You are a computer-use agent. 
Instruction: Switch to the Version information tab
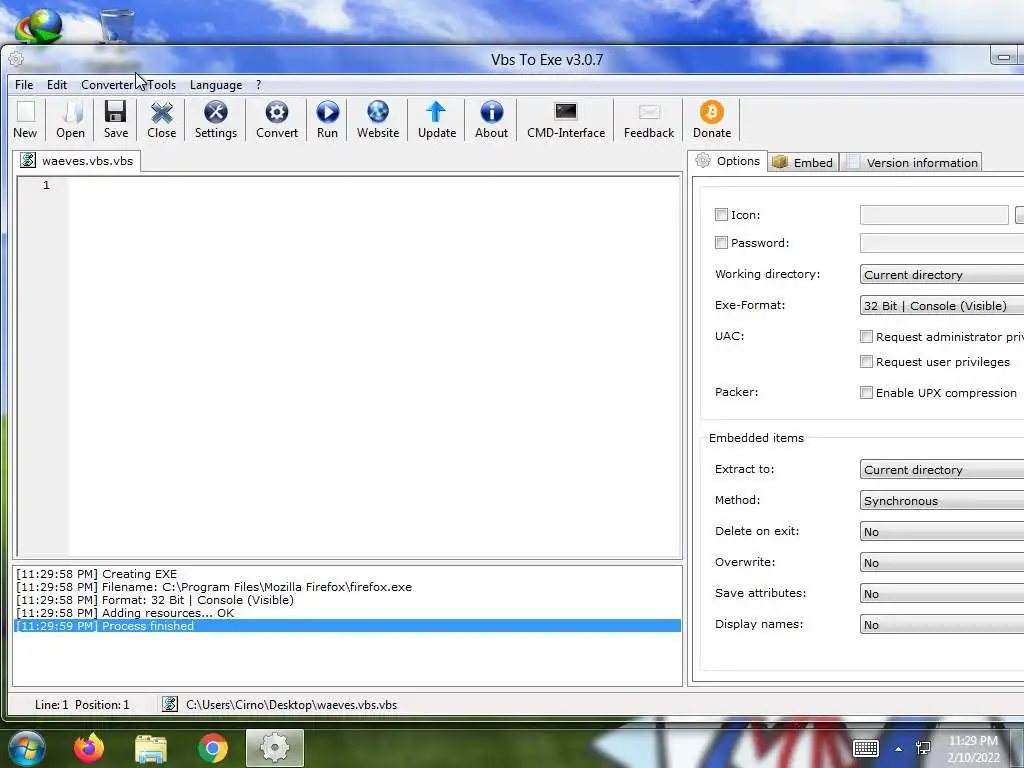point(912,163)
